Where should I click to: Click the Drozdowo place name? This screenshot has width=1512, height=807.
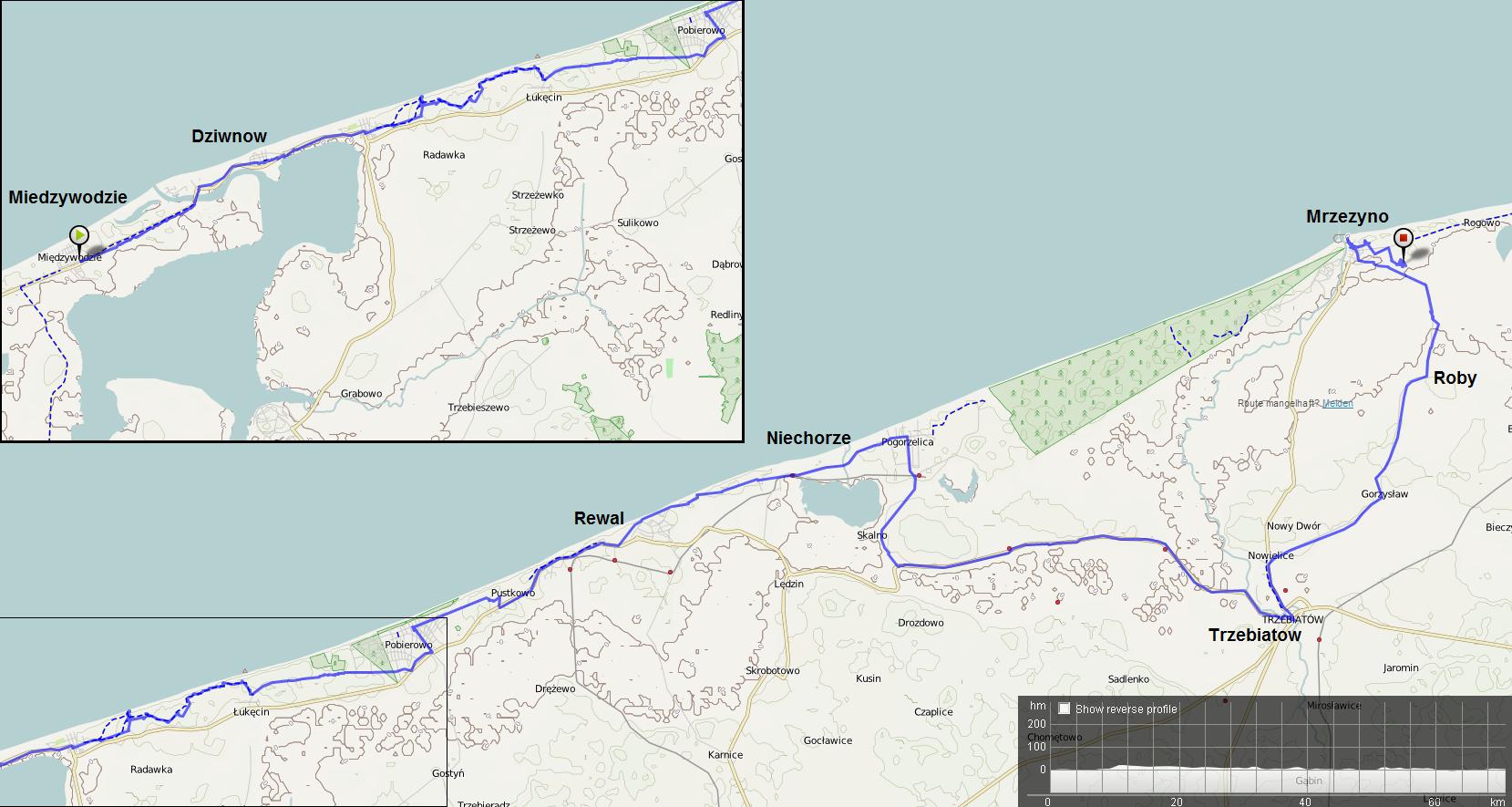click(921, 623)
